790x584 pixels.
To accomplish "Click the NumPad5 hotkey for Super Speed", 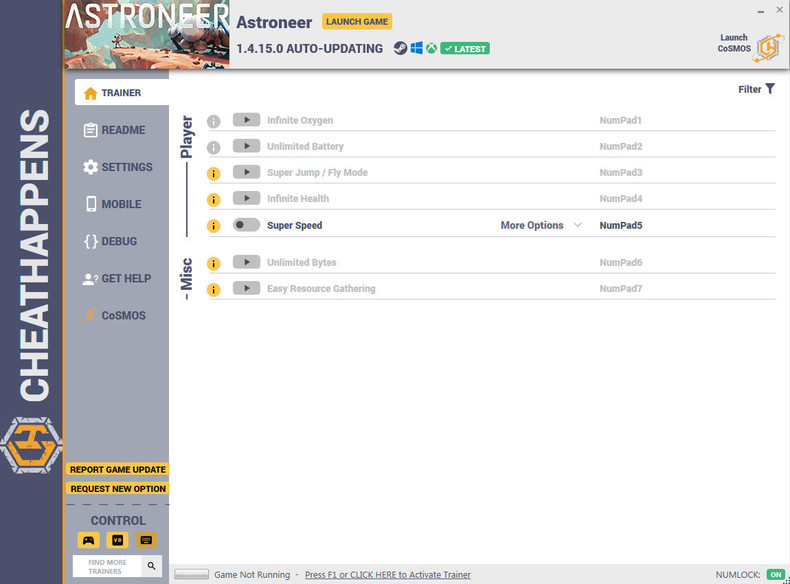I will click(621, 225).
